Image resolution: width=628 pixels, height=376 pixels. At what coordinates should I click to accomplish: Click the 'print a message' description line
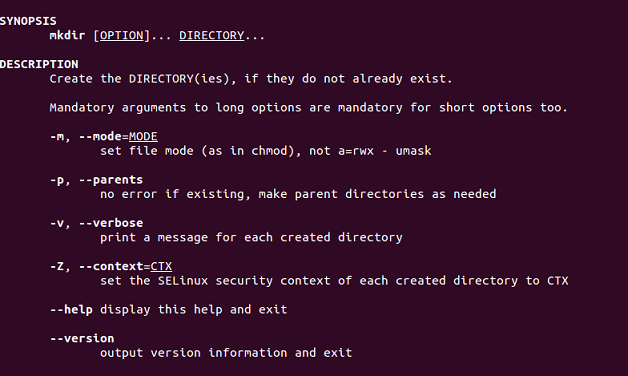(x=251, y=237)
